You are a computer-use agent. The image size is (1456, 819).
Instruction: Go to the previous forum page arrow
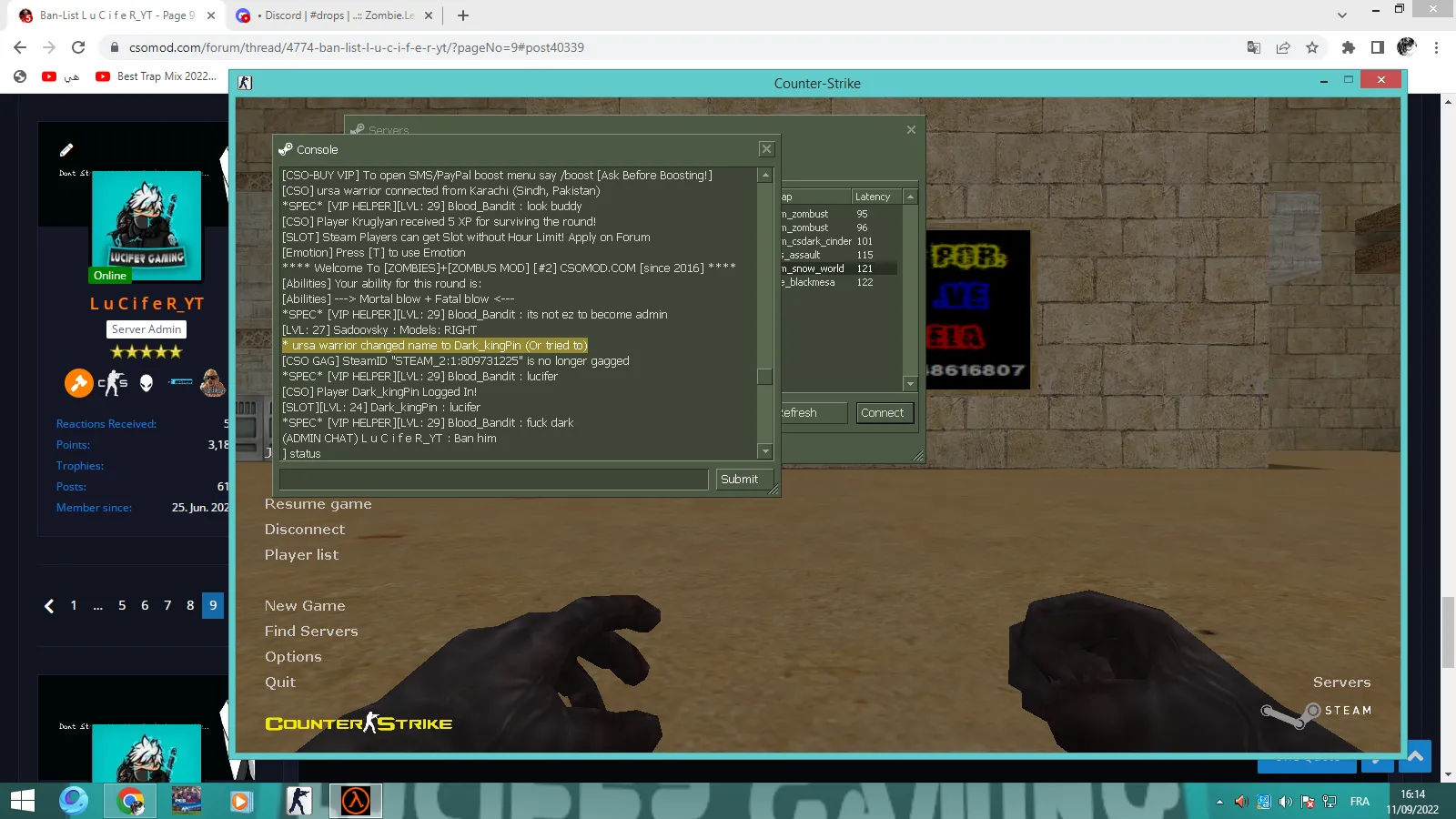pyautogui.click(x=49, y=605)
